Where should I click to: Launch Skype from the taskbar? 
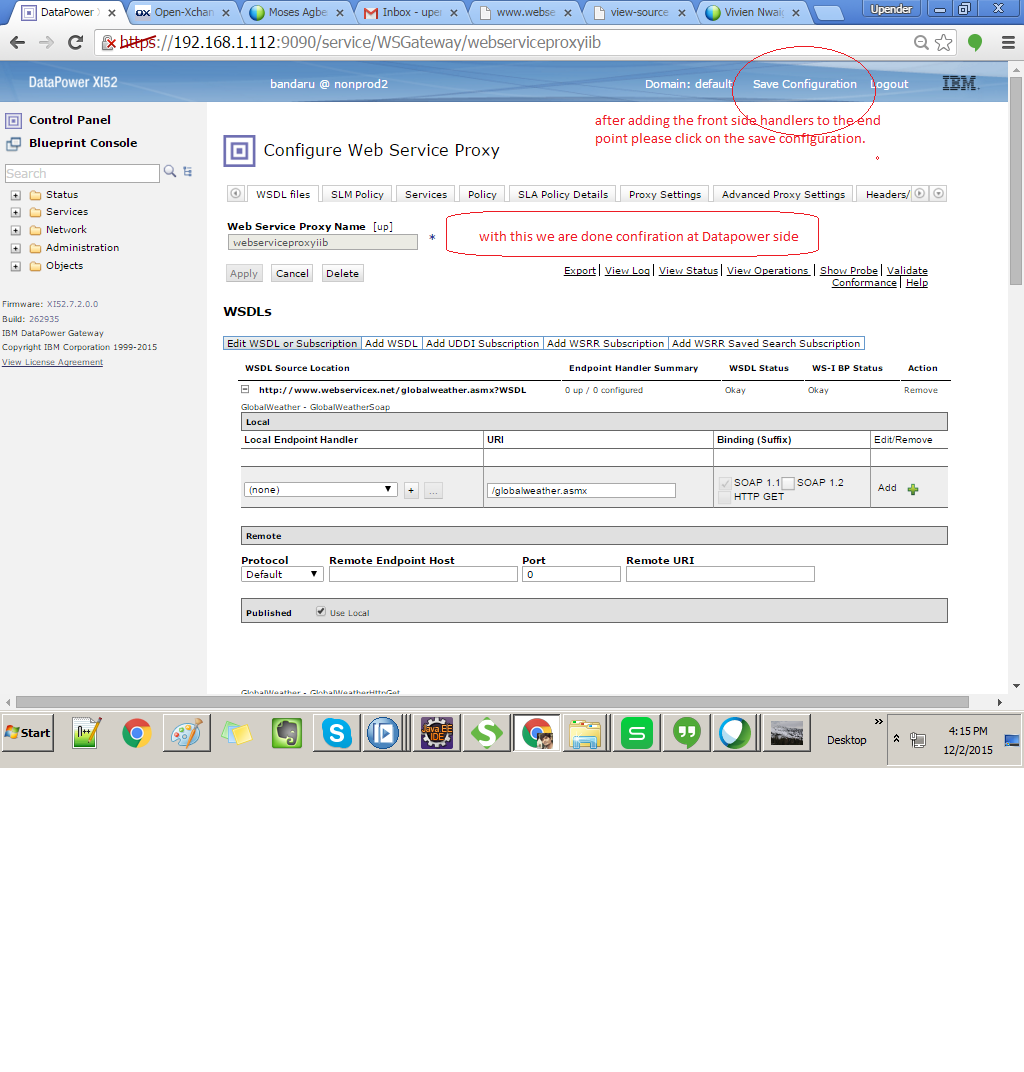(x=335, y=732)
